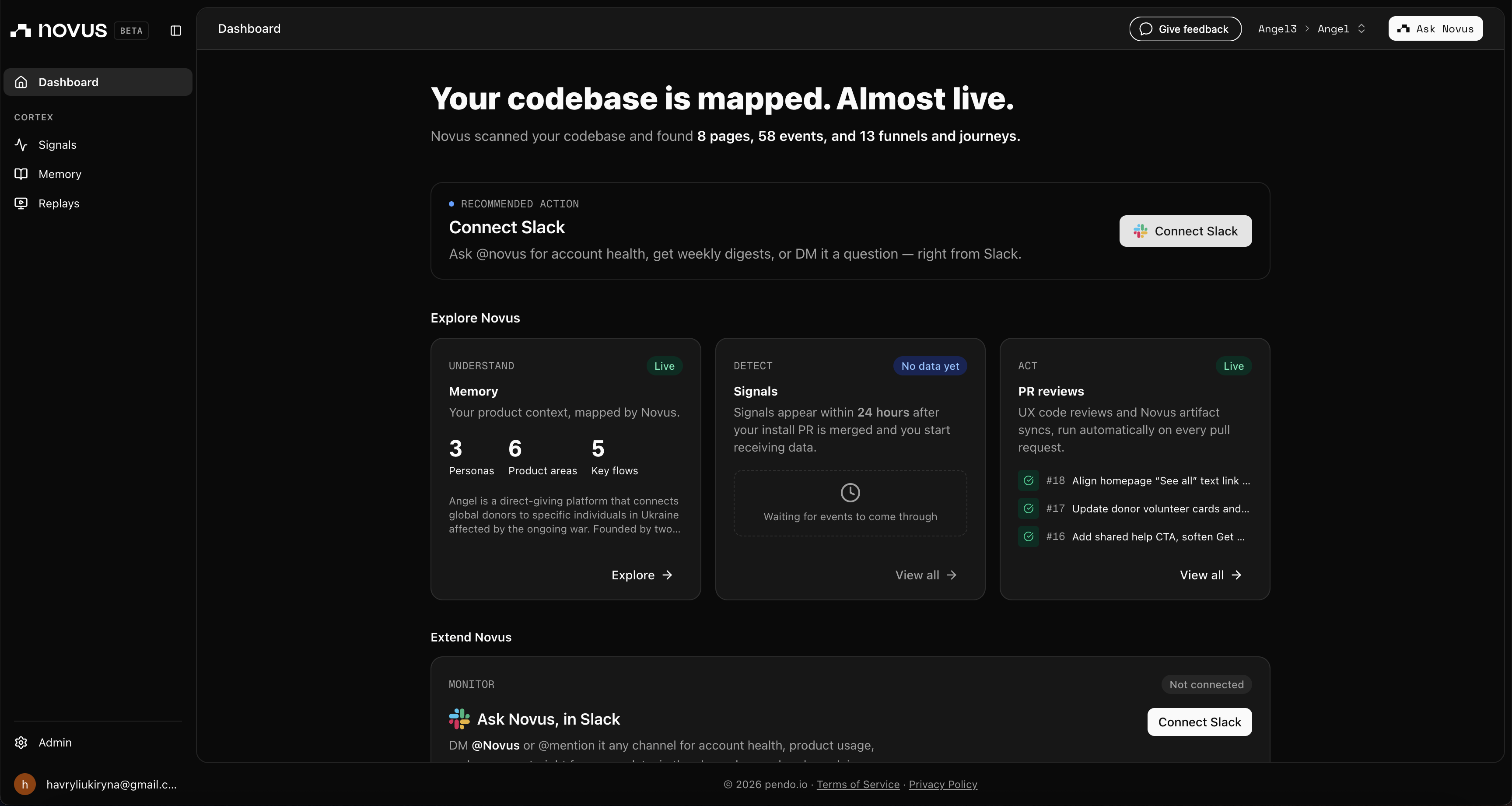1512x806 pixels.
Task: Click the CORTEX sidebar section label
Action: [x=33, y=117]
